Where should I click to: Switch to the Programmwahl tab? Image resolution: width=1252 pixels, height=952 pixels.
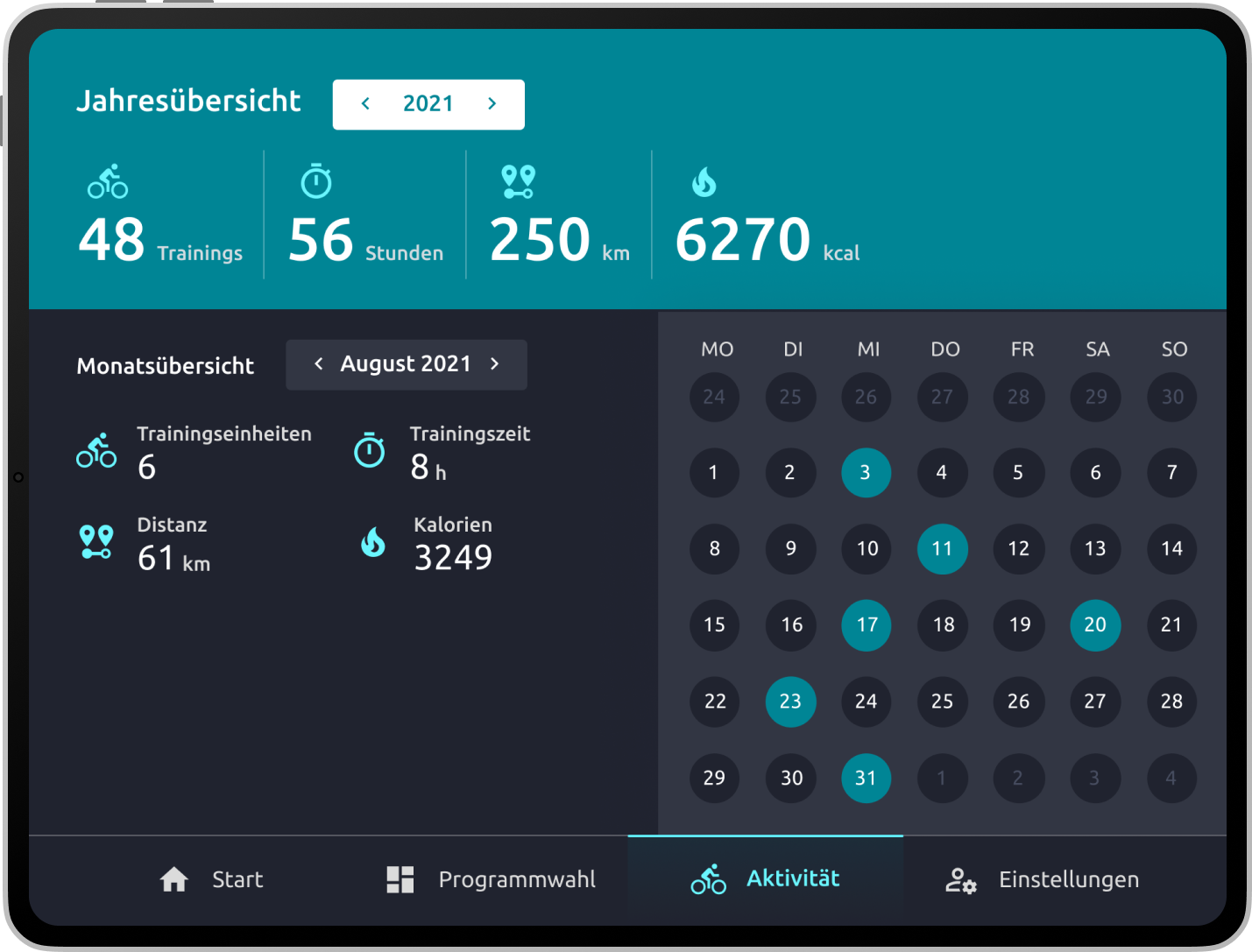491,879
